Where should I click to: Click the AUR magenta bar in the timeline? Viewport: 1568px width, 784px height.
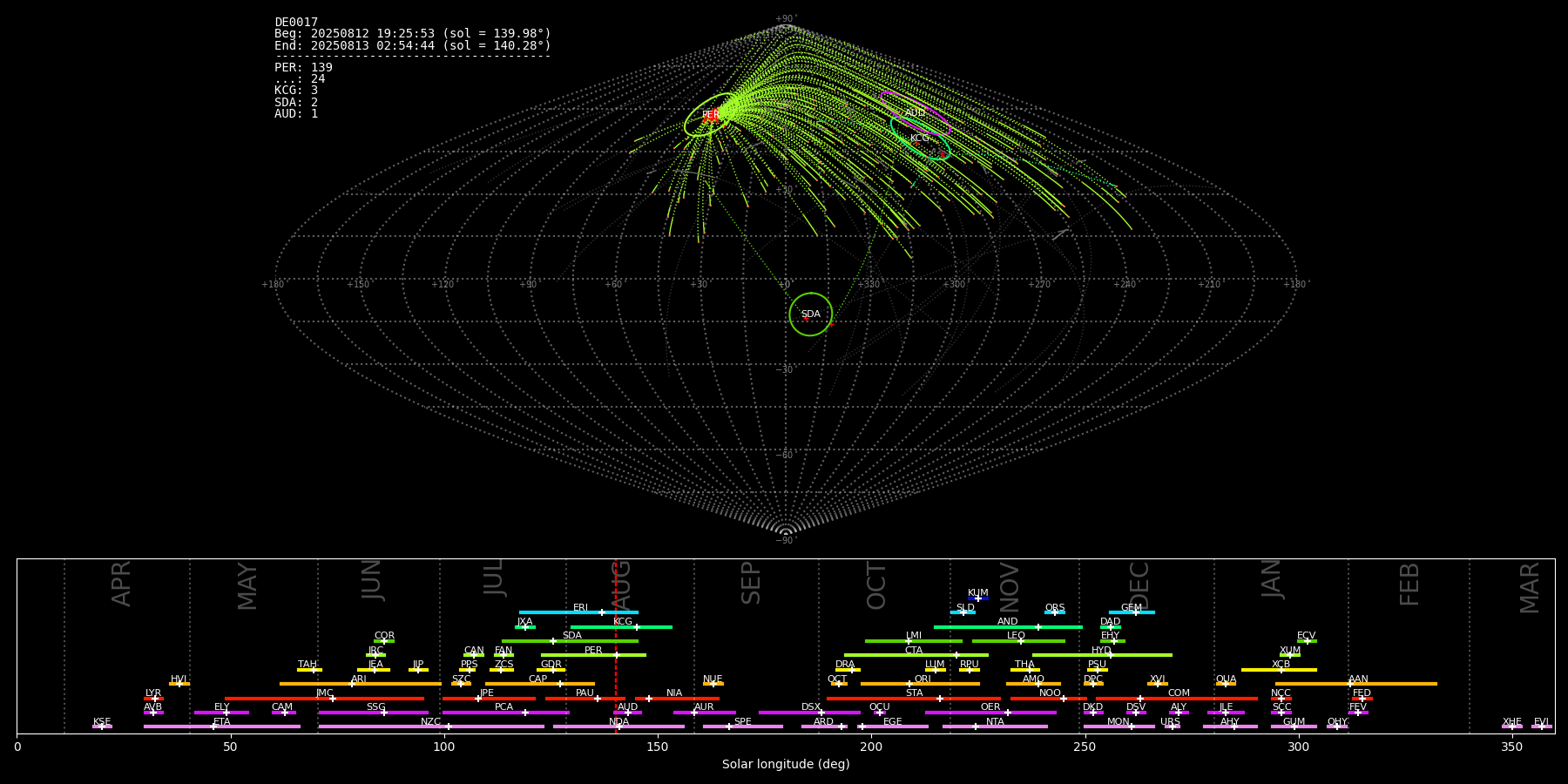[x=704, y=713]
